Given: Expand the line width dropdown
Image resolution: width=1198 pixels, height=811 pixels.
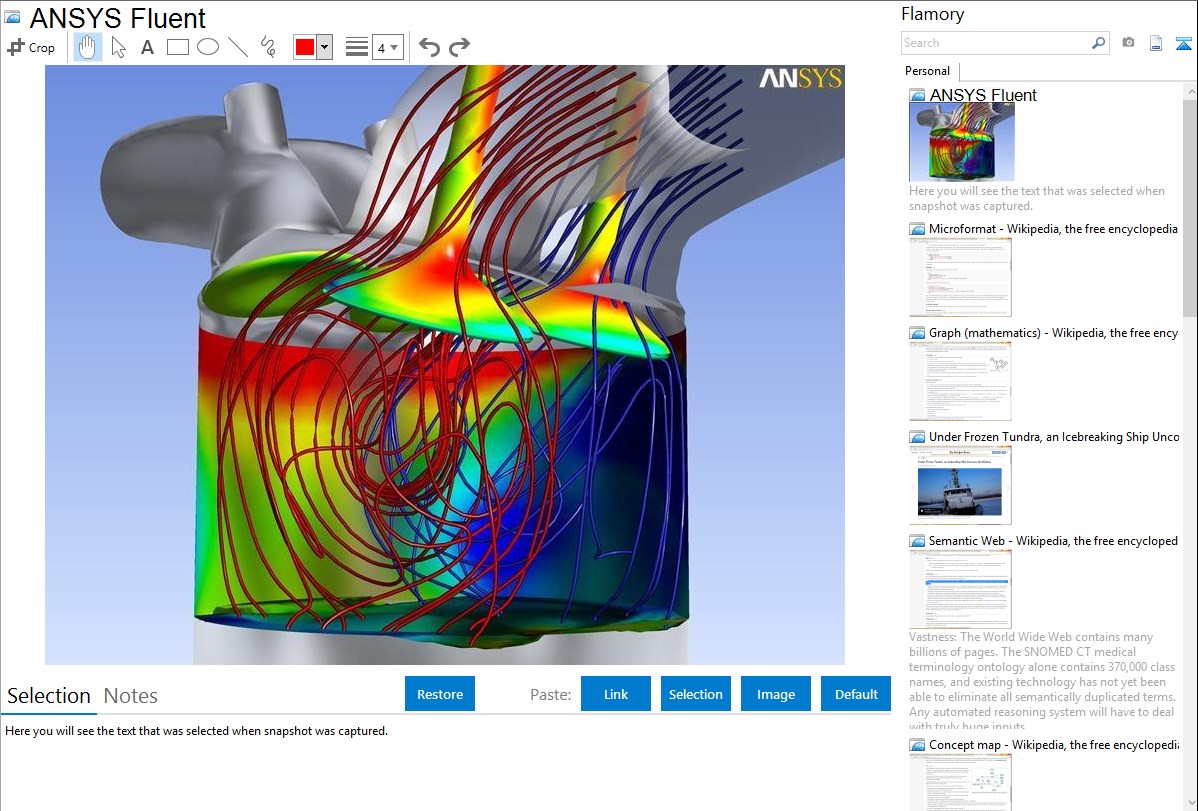Looking at the screenshot, I should click(x=388, y=47).
